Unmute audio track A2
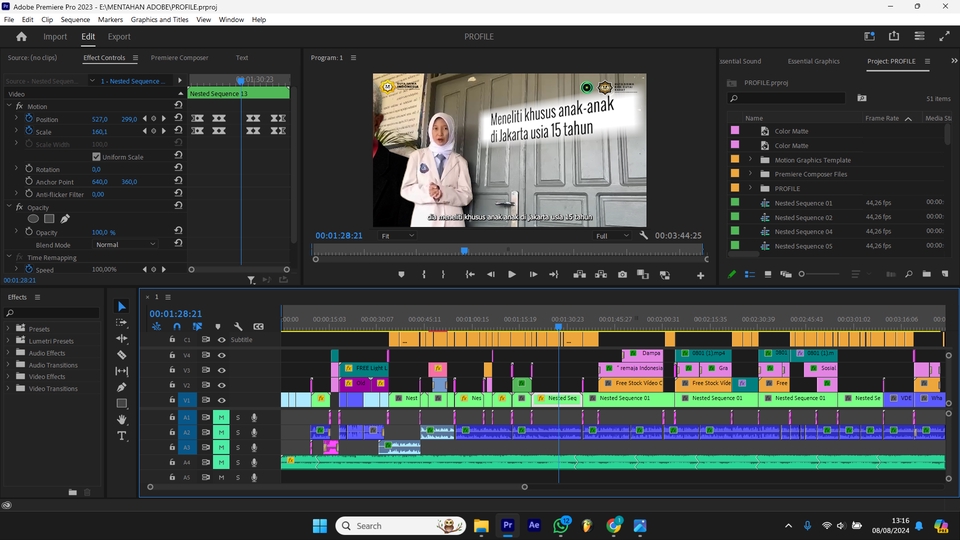Viewport: 960px width, 540px height. point(222,432)
